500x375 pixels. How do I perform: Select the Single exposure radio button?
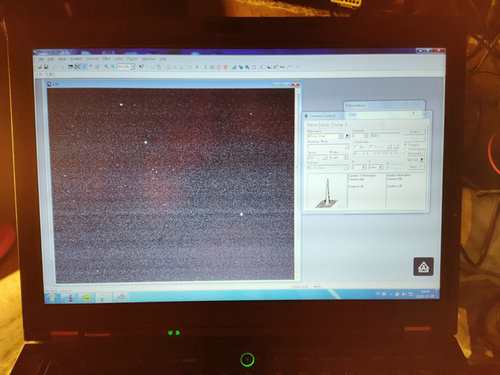point(405,145)
